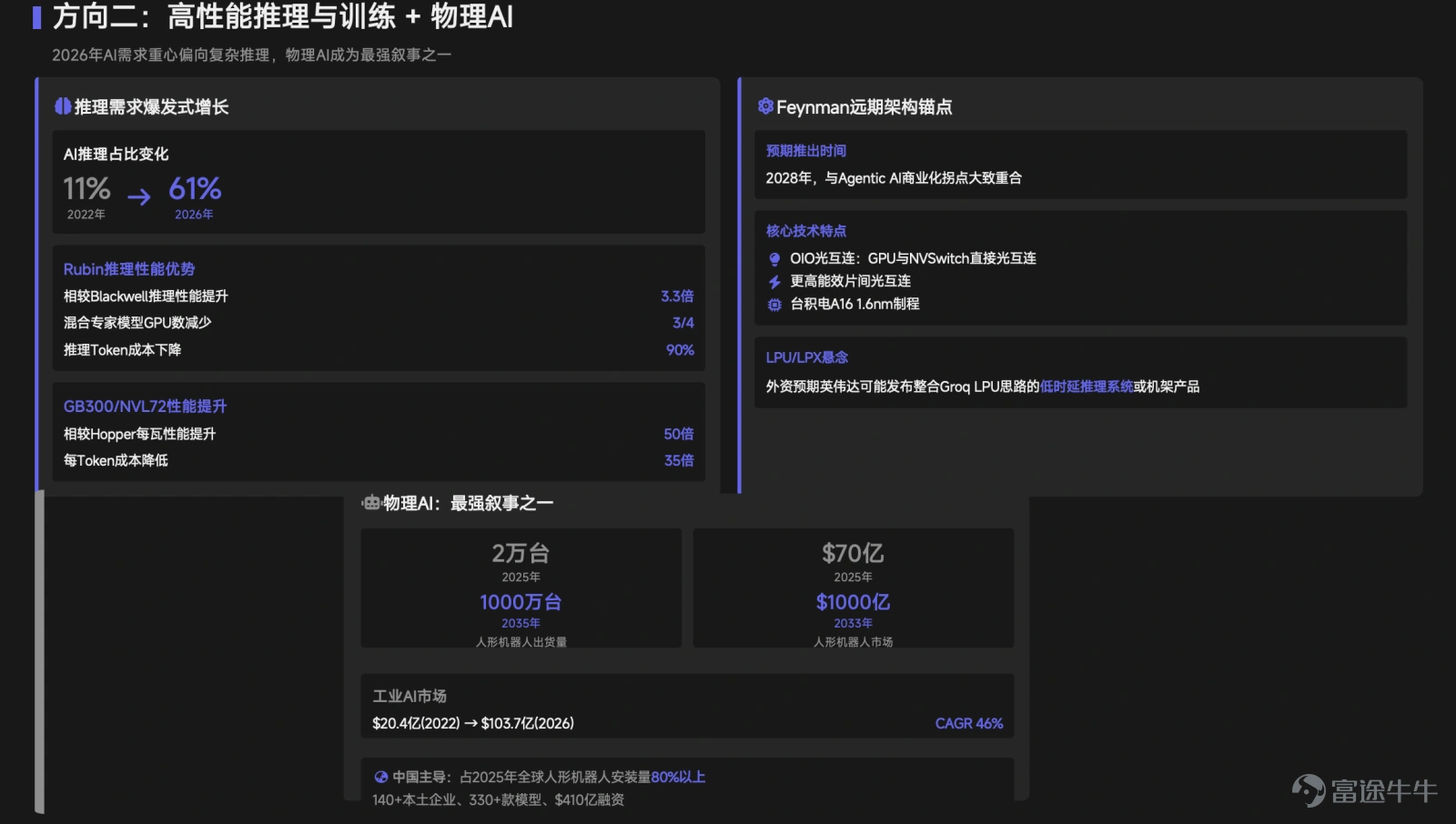Click the highlighted phrase 低时延推理系统

(1087, 387)
